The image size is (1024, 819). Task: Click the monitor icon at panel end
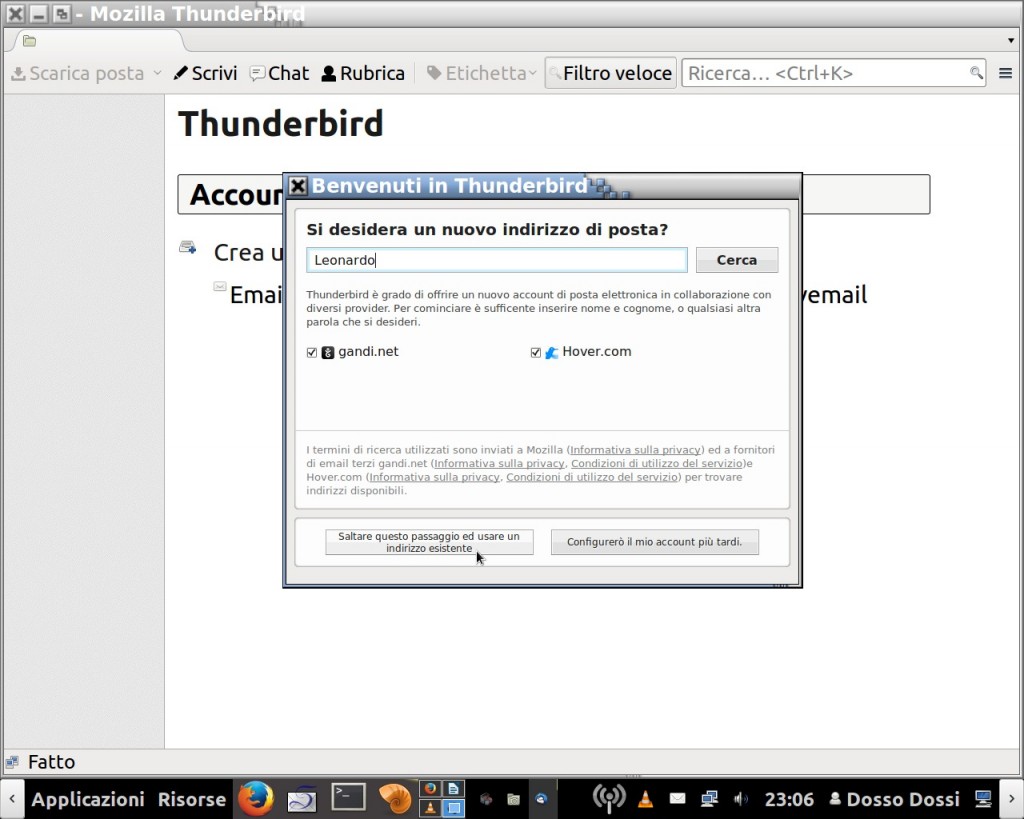983,798
